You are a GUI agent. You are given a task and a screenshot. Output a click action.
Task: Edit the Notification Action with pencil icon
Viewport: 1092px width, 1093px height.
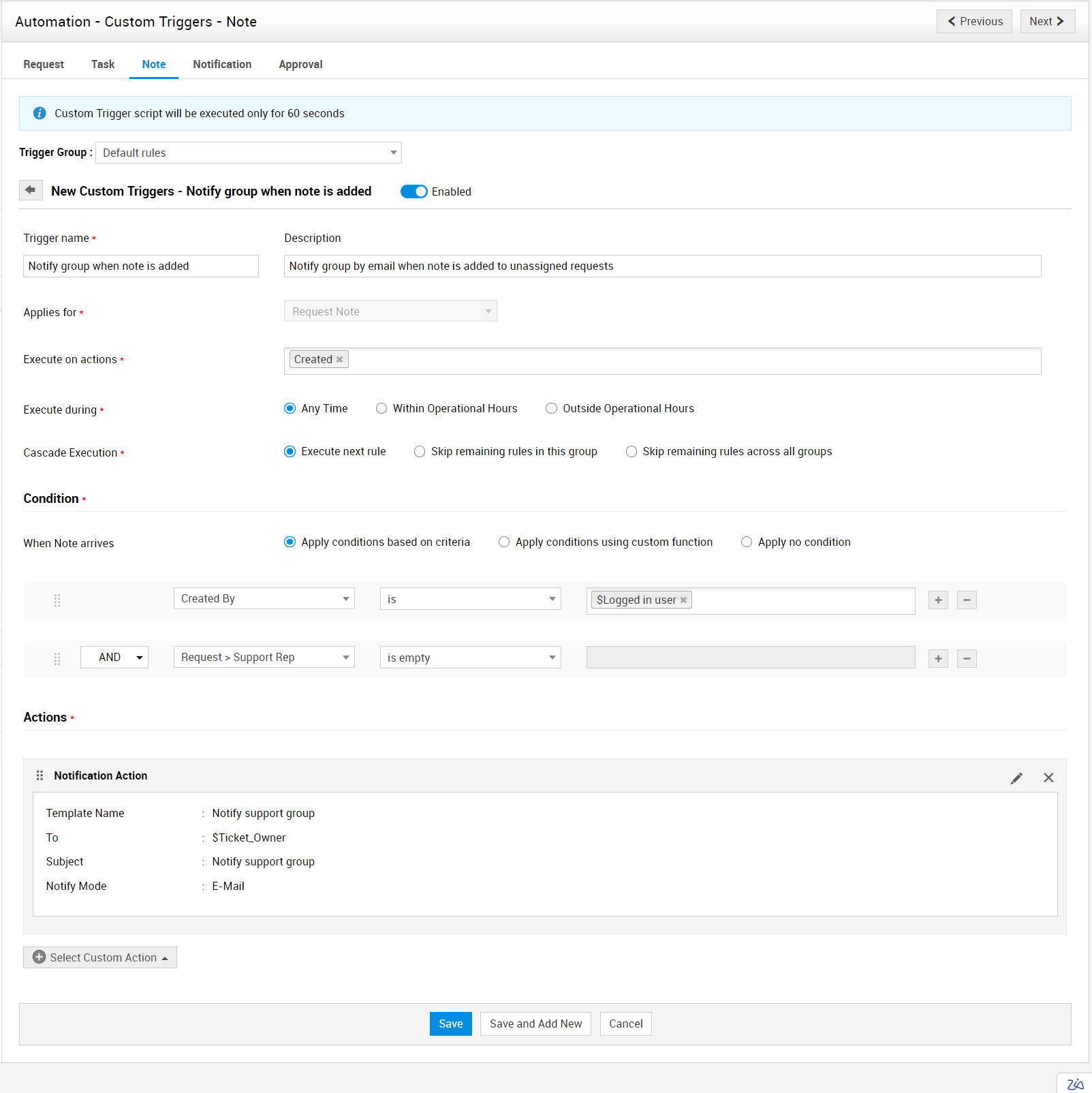click(1016, 778)
